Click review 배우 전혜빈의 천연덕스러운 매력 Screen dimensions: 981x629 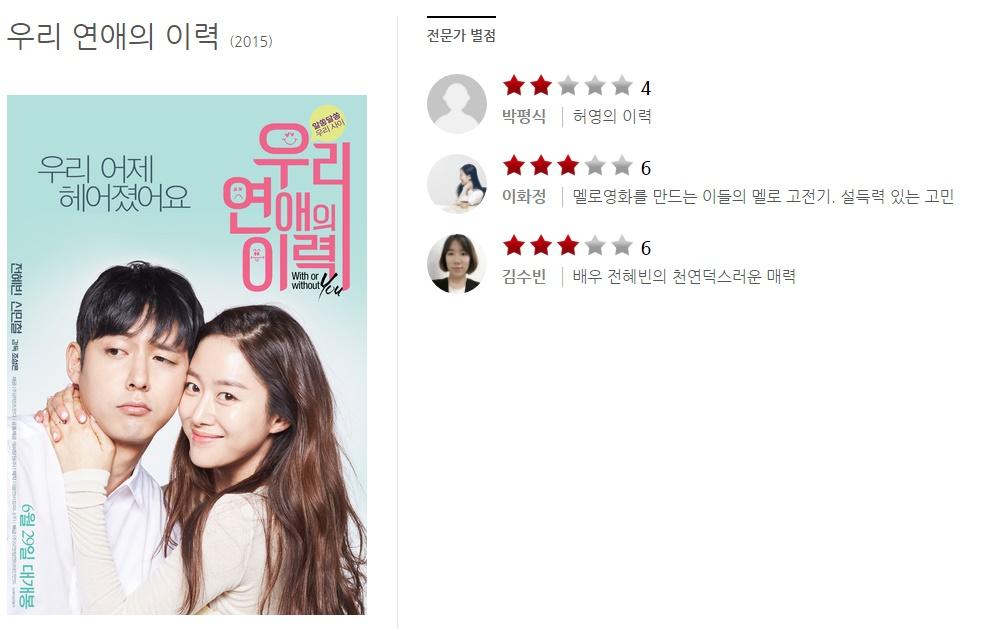coord(684,276)
